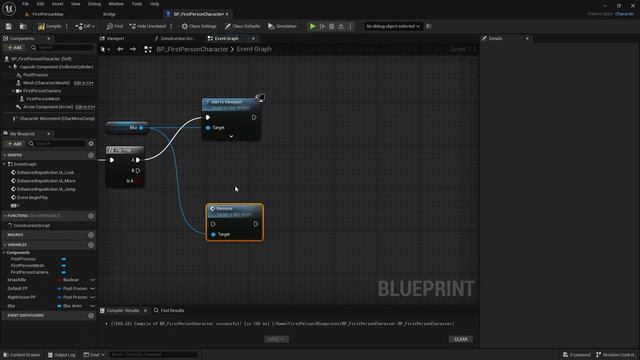Click the Browse to asset icon

pyautogui.click(x=23, y=26)
